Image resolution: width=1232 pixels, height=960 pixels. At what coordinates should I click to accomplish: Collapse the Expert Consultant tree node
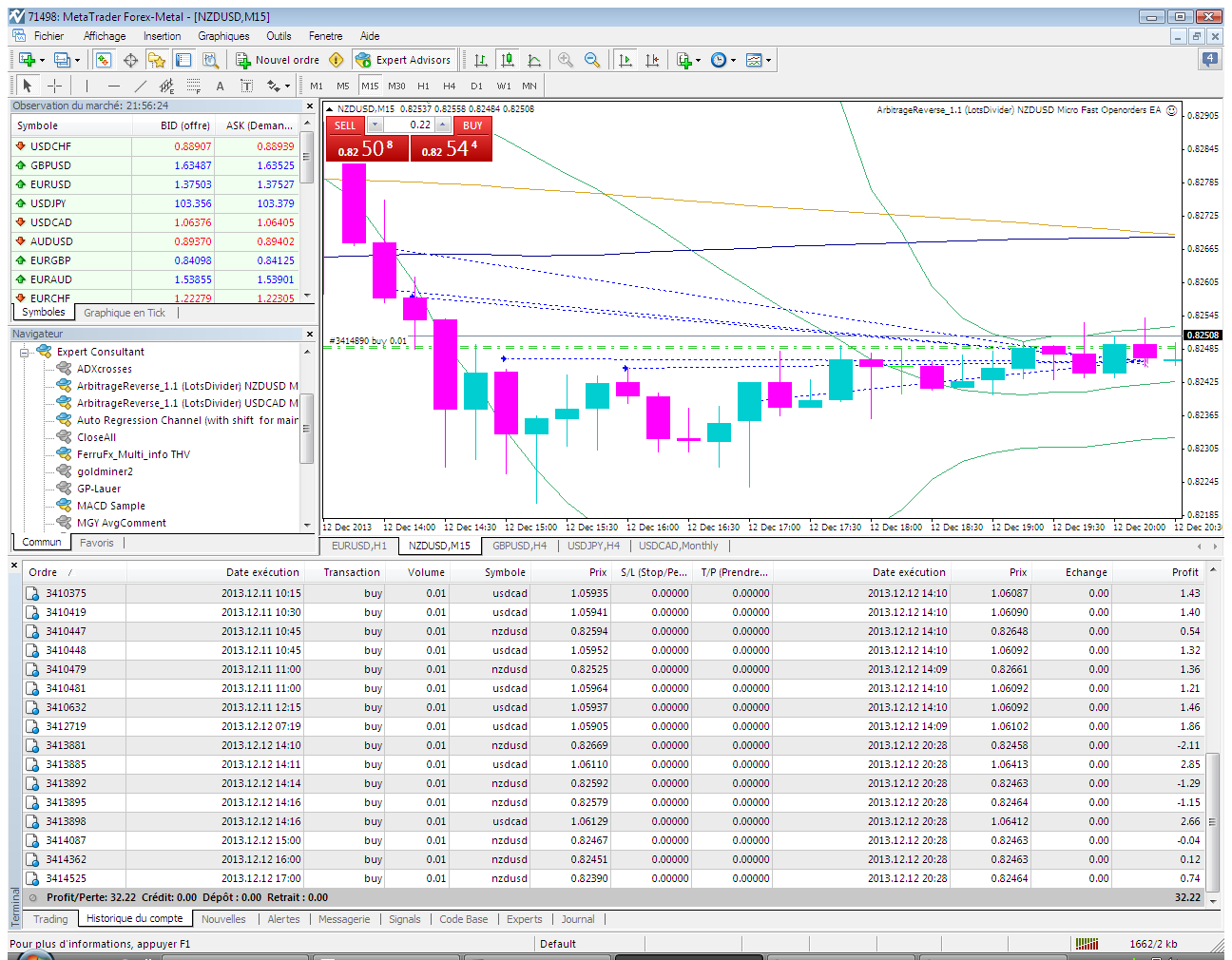(x=25, y=352)
